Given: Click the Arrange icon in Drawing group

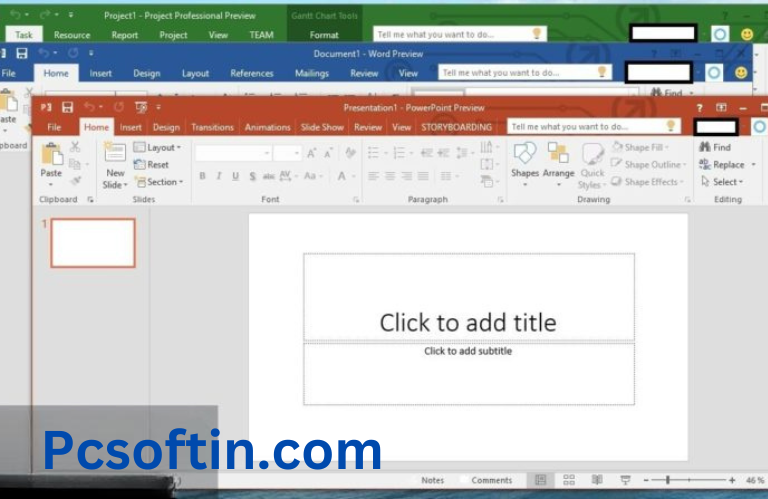Looking at the screenshot, I should point(558,153).
